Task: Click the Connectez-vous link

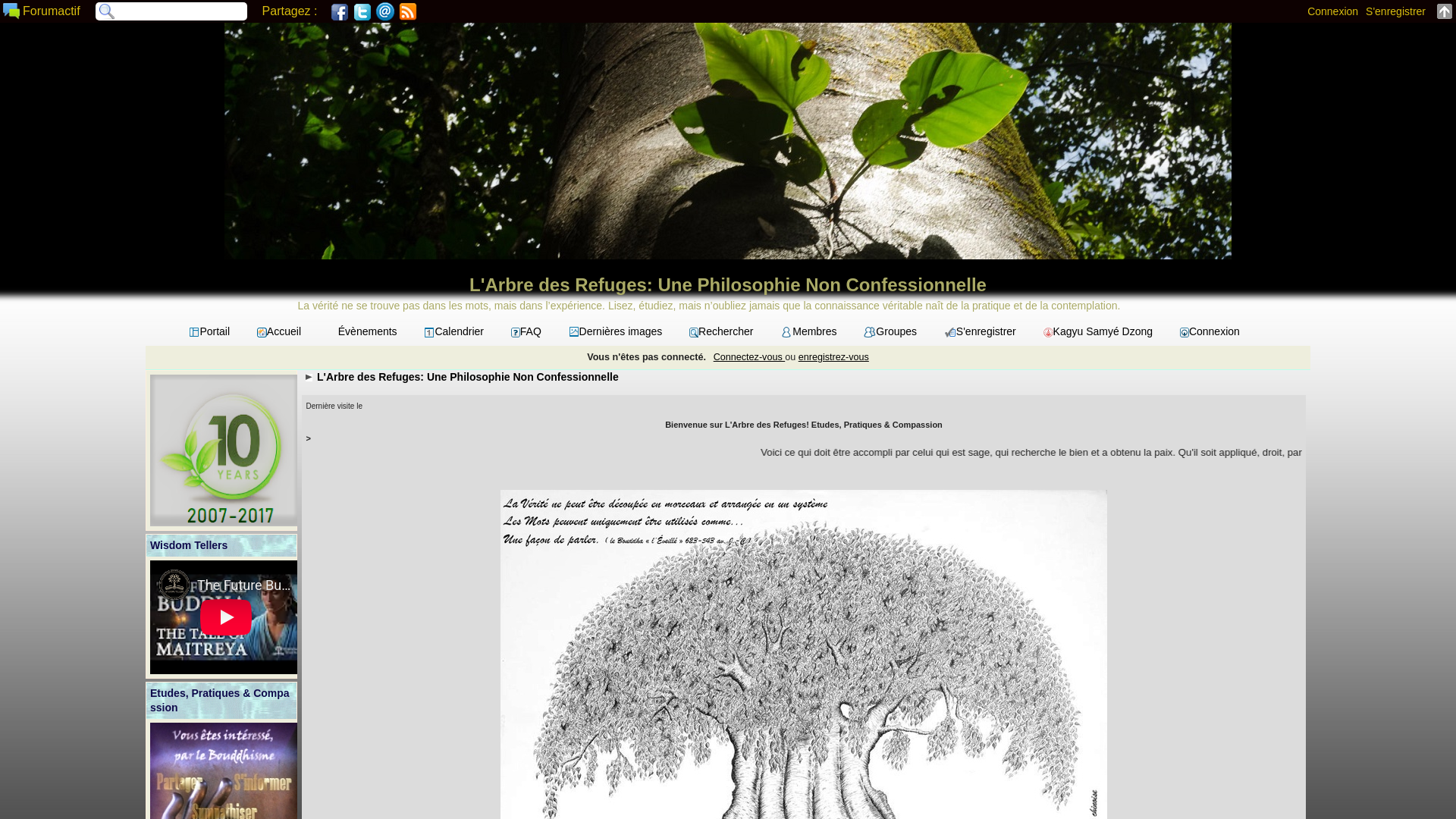Action: pos(748,356)
